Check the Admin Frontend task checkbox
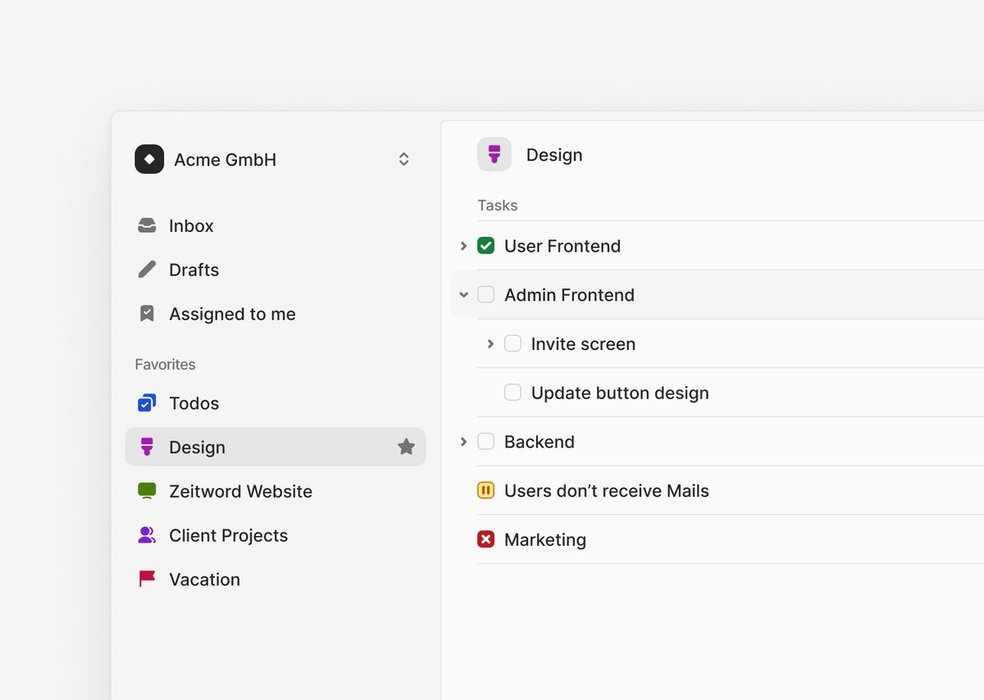Viewport: 984px width, 700px height. 486,295
